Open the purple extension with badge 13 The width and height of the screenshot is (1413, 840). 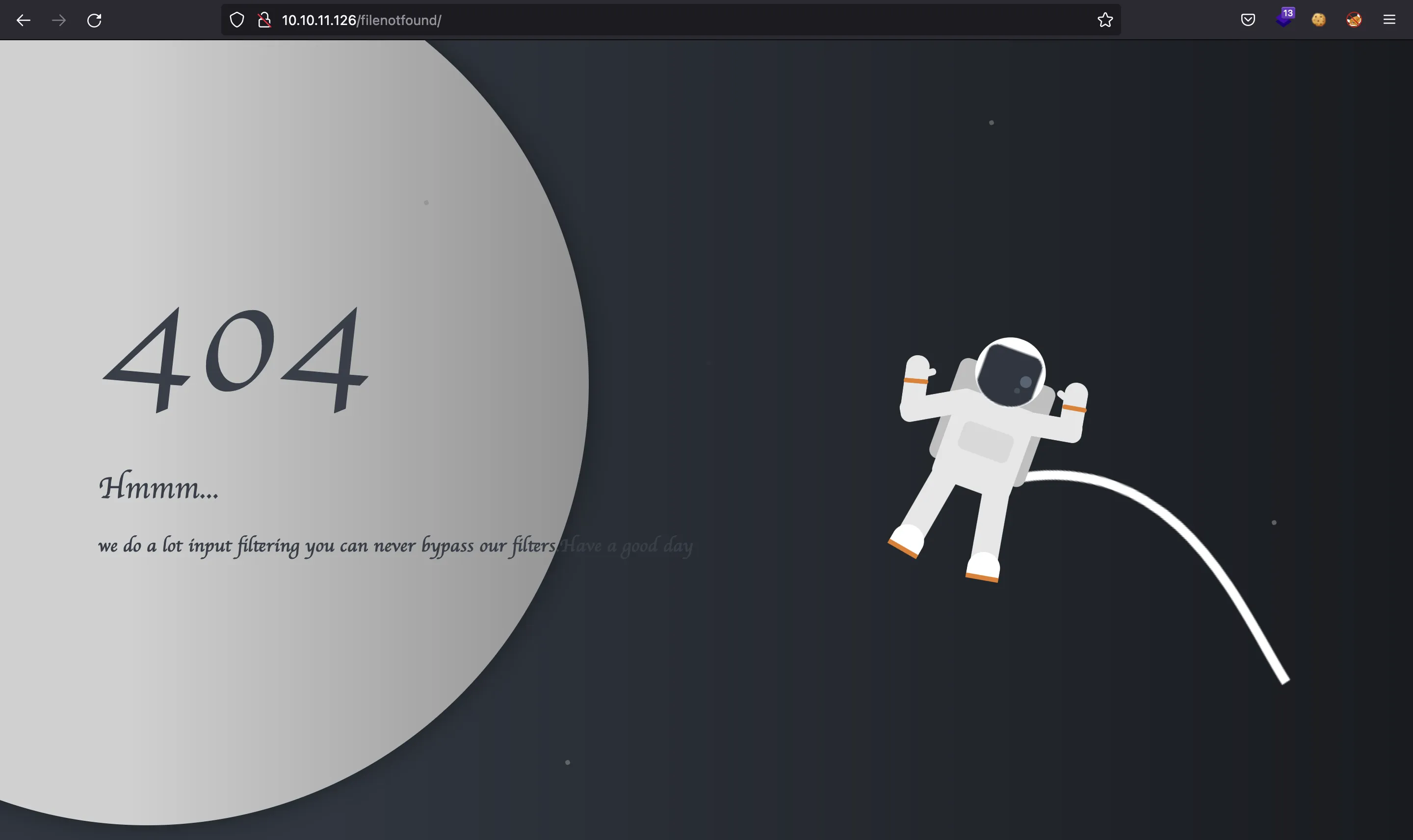click(1284, 18)
